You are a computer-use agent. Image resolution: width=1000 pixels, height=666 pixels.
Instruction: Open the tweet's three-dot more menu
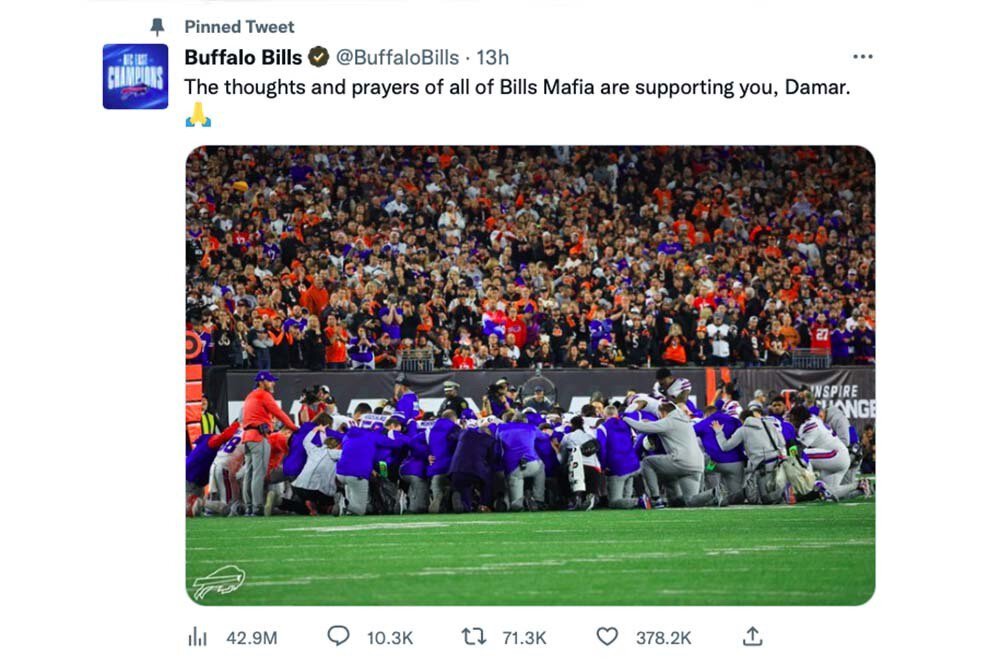pyautogui.click(x=863, y=57)
